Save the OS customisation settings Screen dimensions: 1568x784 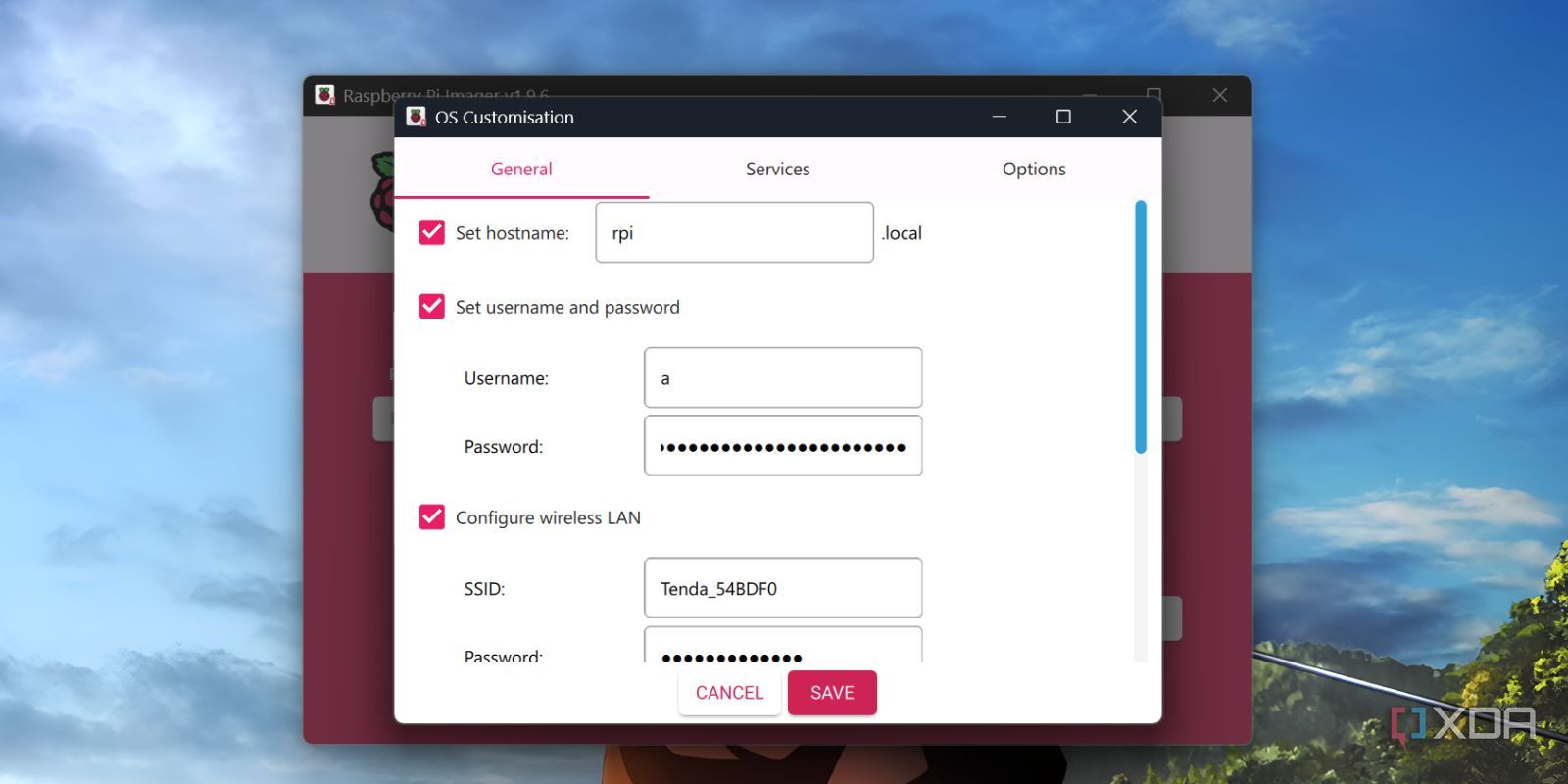click(x=832, y=693)
